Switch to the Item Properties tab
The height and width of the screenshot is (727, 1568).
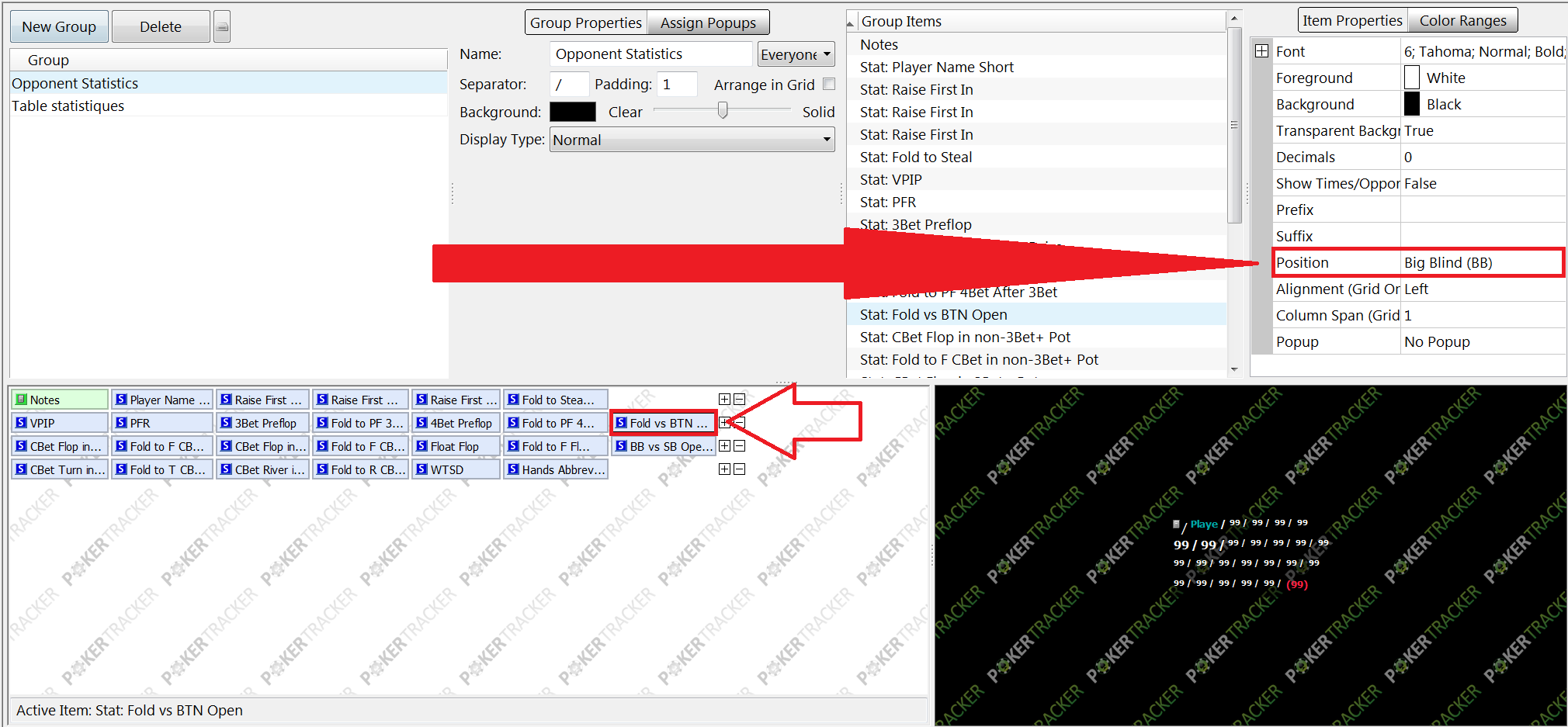click(1352, 20)
